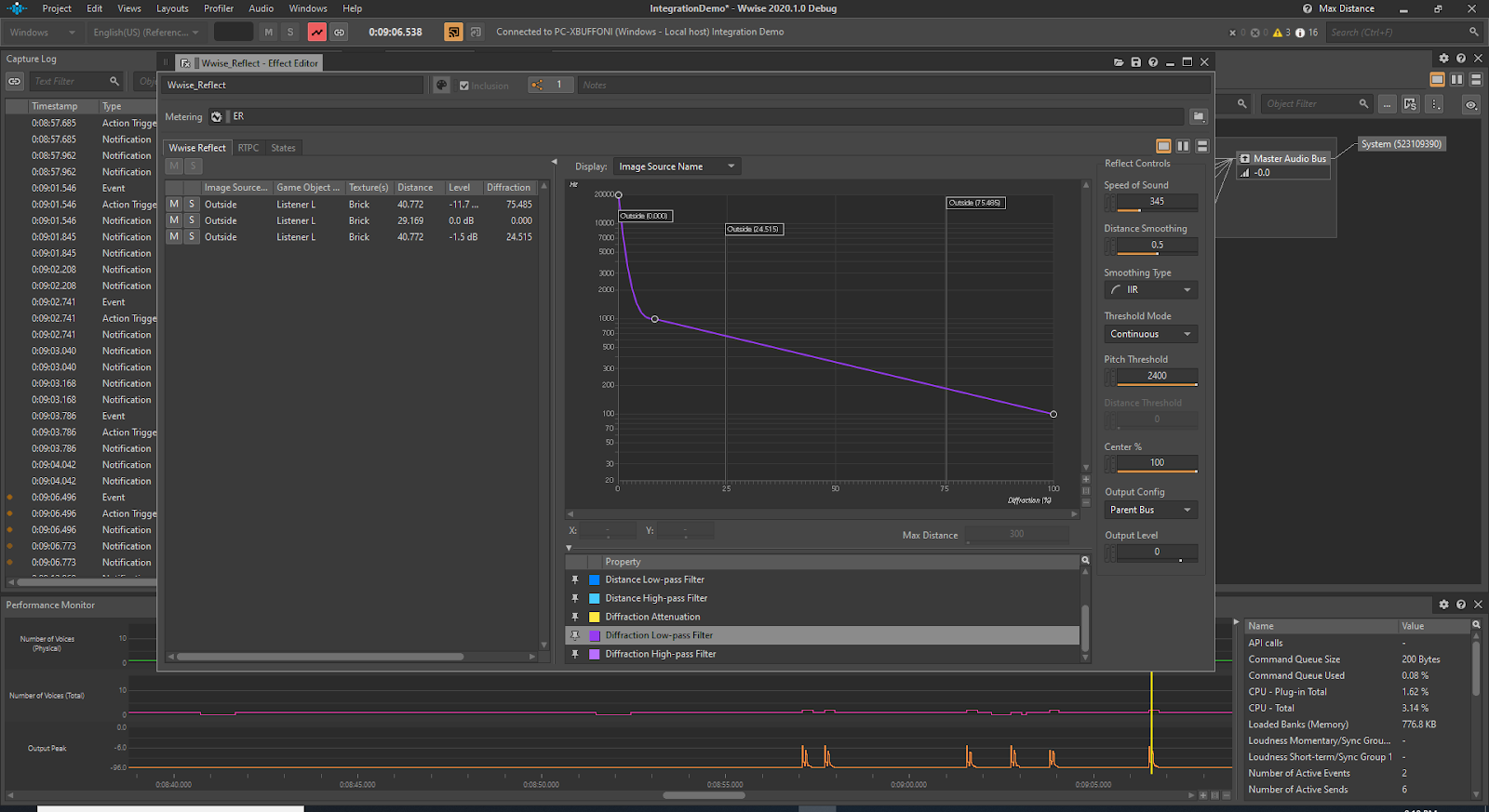Pin the Distance Low-pass Filter curve
The height and width of the screenshot is (812, 1489).
575,579
